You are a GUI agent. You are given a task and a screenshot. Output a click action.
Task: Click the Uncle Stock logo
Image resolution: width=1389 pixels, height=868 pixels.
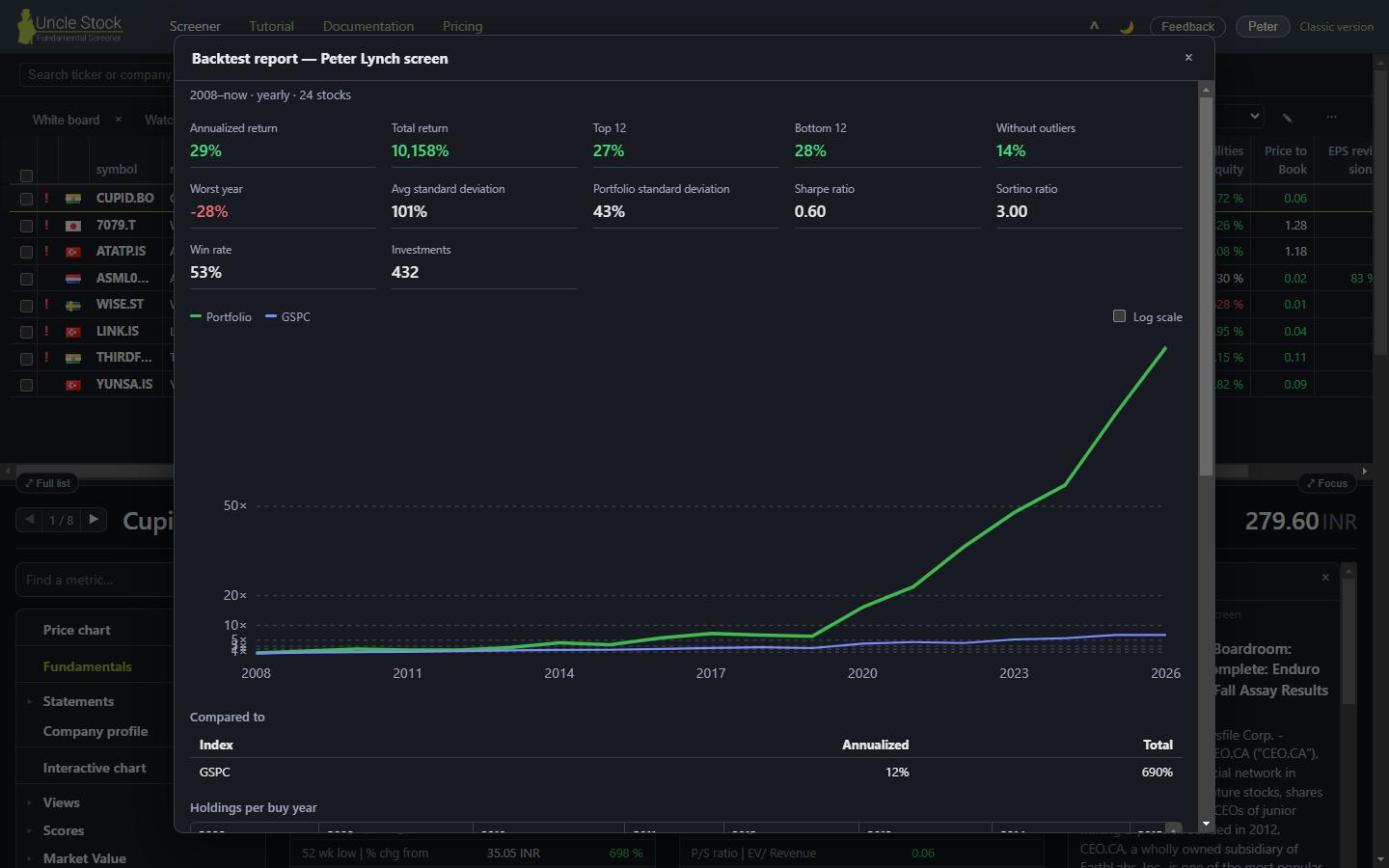coord(70,27)
